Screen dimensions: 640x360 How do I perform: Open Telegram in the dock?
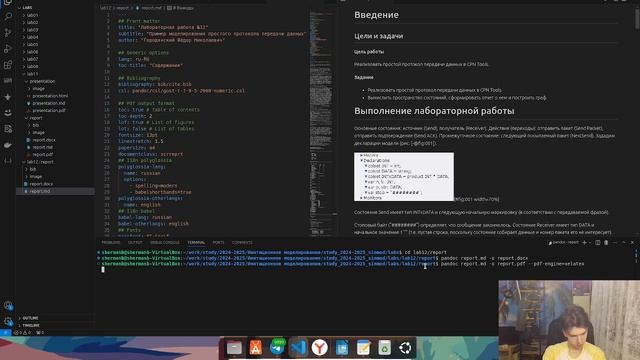coord(277,348)
